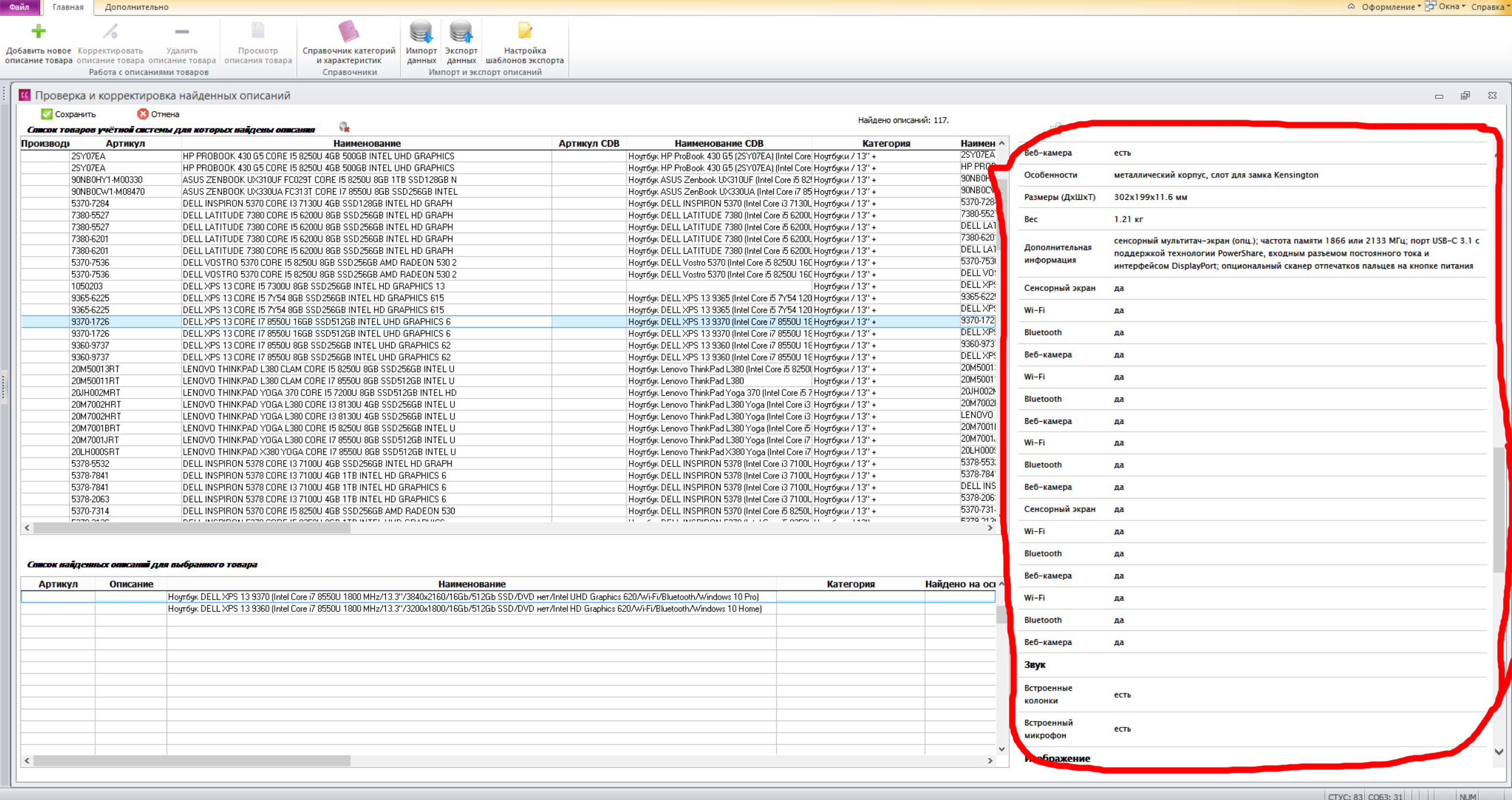Open the View product description page icon

click(258, 31)
